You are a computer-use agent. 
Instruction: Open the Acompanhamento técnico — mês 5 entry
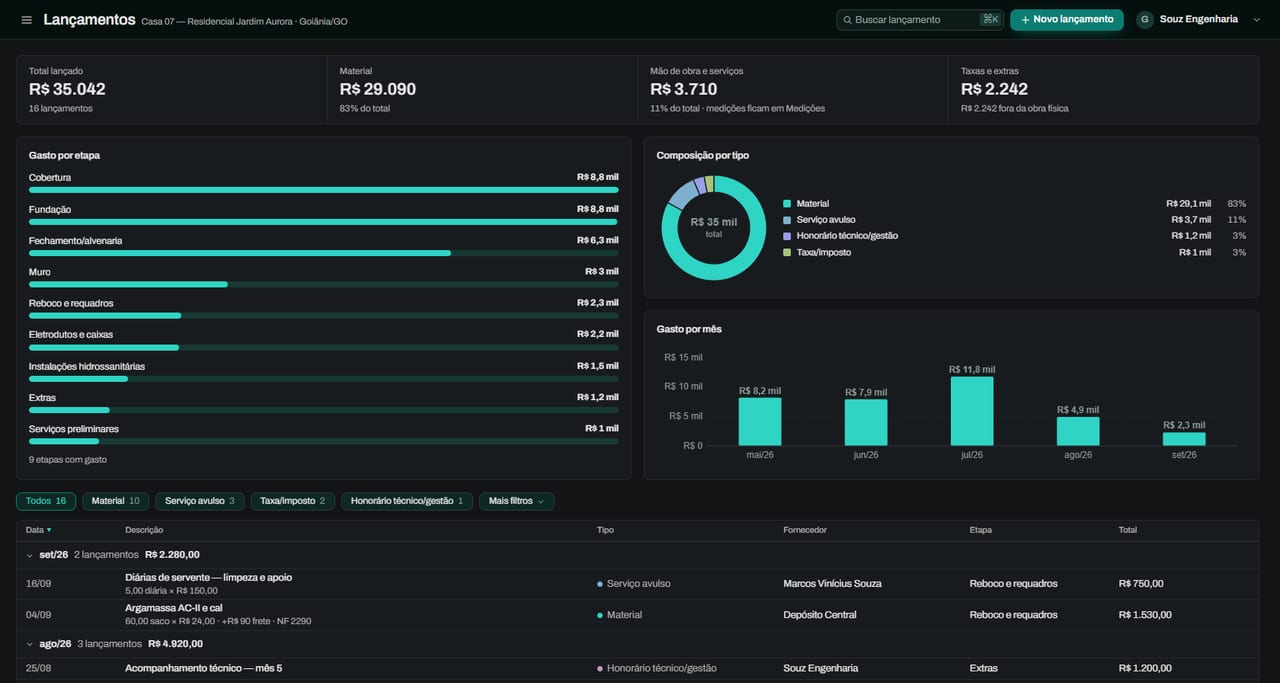pos(638,668)
